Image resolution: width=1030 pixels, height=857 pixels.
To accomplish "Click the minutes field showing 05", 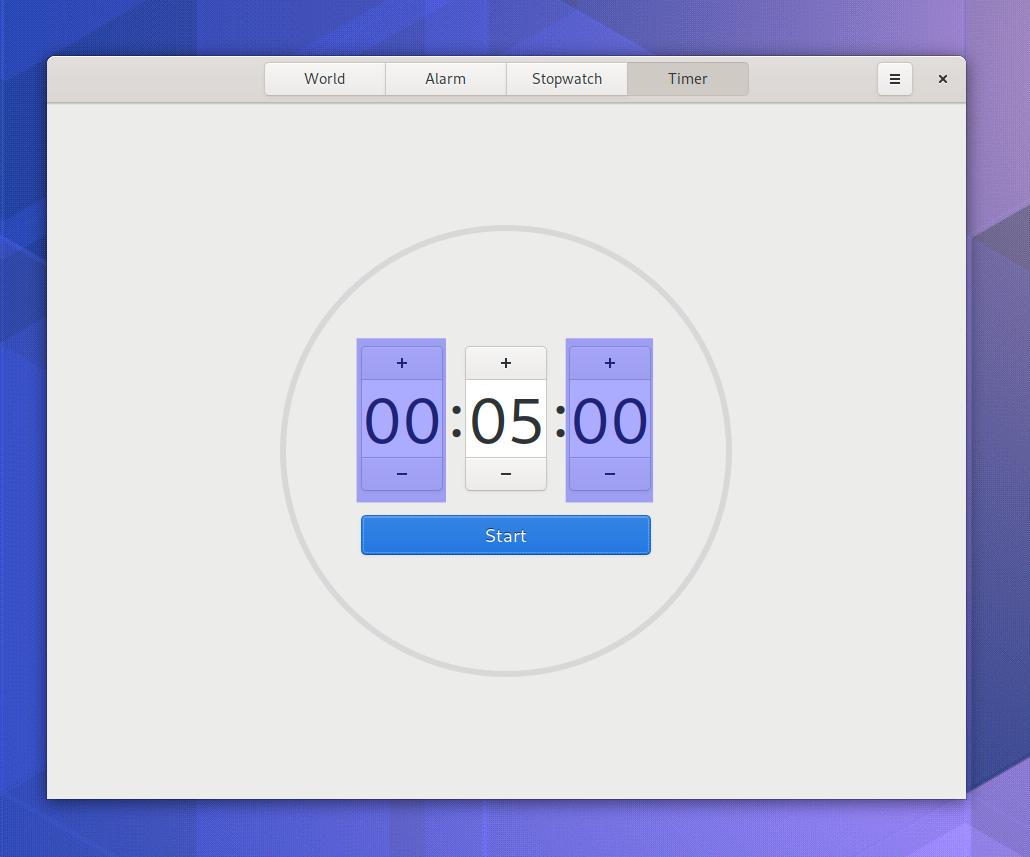I will point(506,419).
